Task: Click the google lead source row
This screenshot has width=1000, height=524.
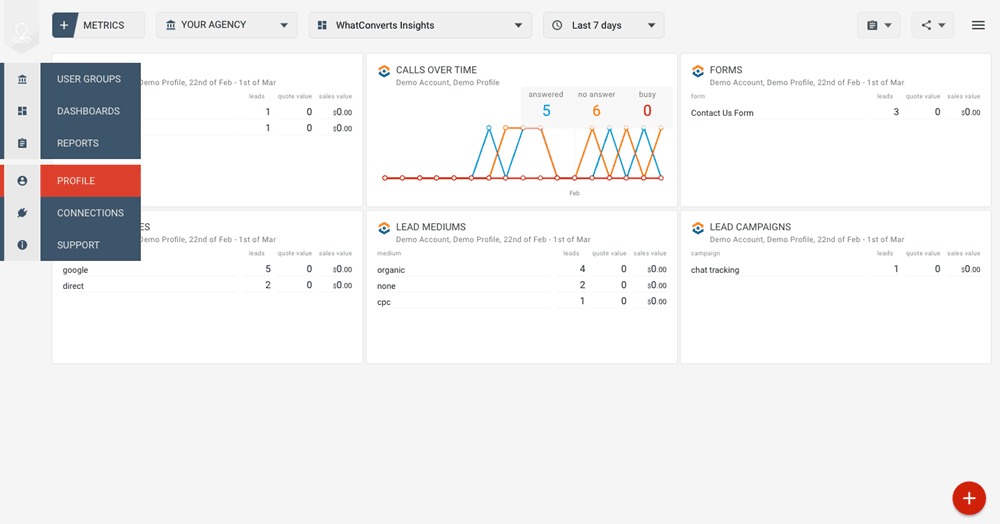Action: click(x=207, y=270)
